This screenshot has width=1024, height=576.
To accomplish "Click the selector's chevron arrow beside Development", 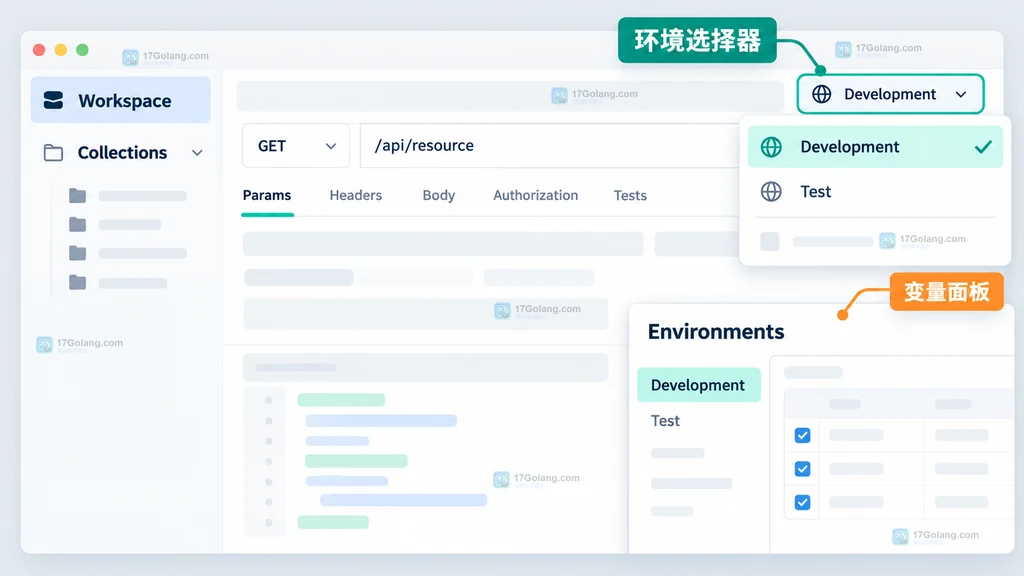I will [x=961, y=95].
